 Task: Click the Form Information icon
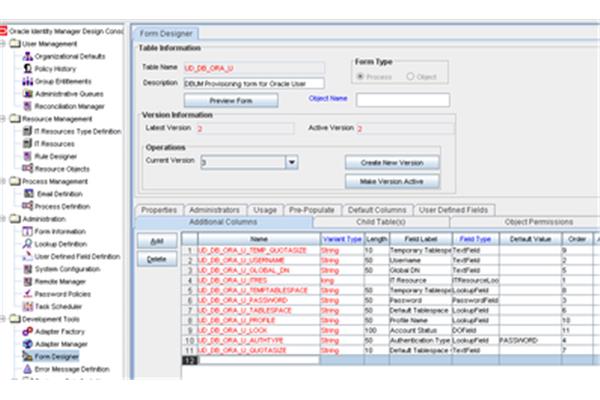(28, 231)
